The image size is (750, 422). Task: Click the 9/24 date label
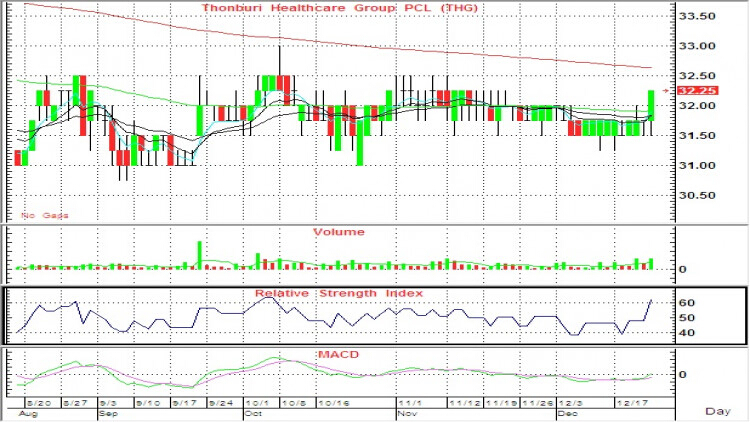pyautogui.click(x=221, y=403)
